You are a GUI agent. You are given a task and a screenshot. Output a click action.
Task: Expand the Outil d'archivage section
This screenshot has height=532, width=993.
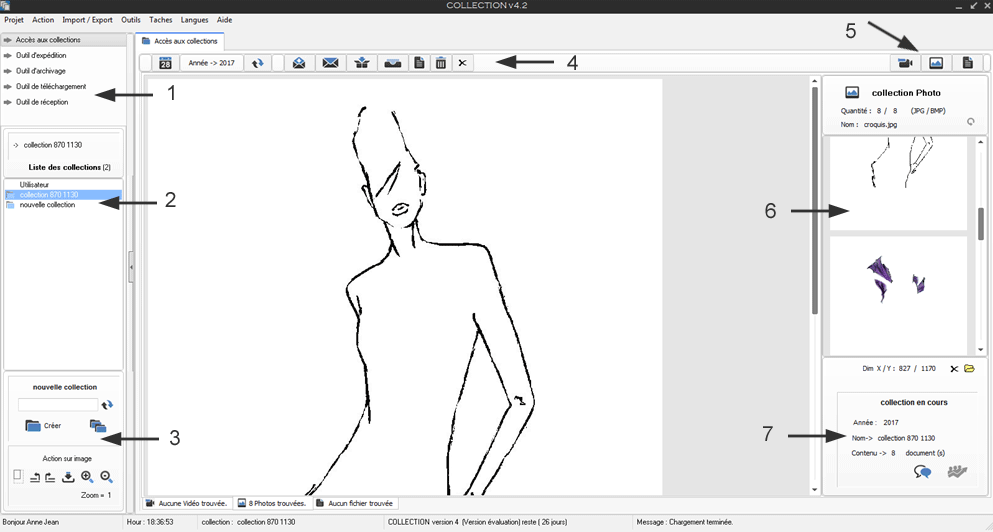(x=41, y=71)
